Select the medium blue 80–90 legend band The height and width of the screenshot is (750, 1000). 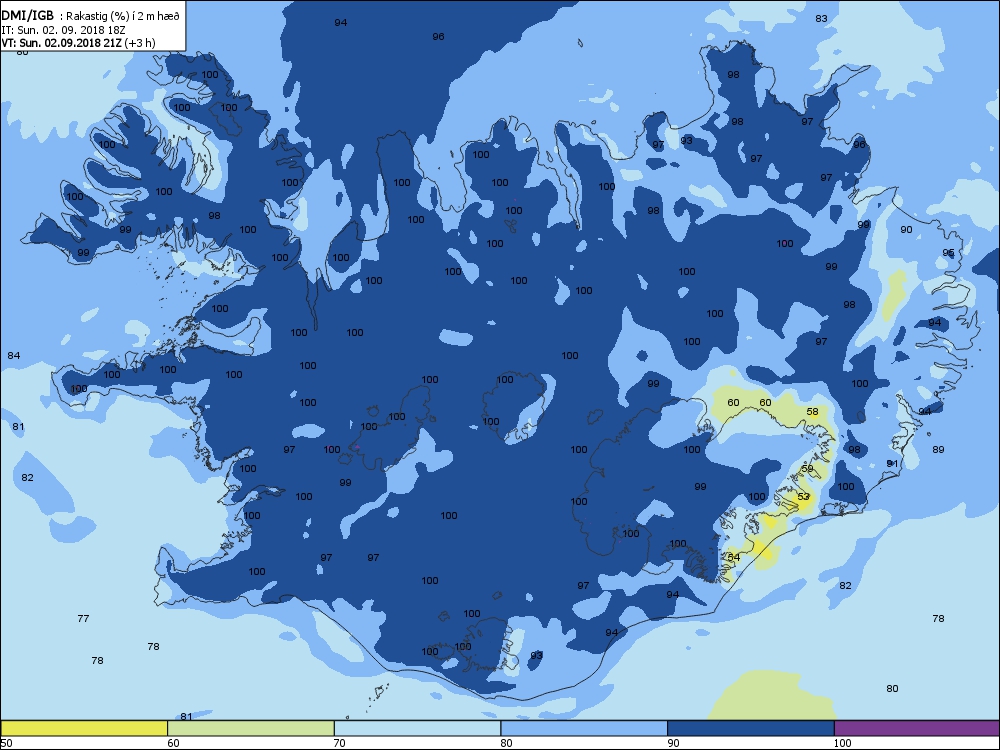(584, 728)
